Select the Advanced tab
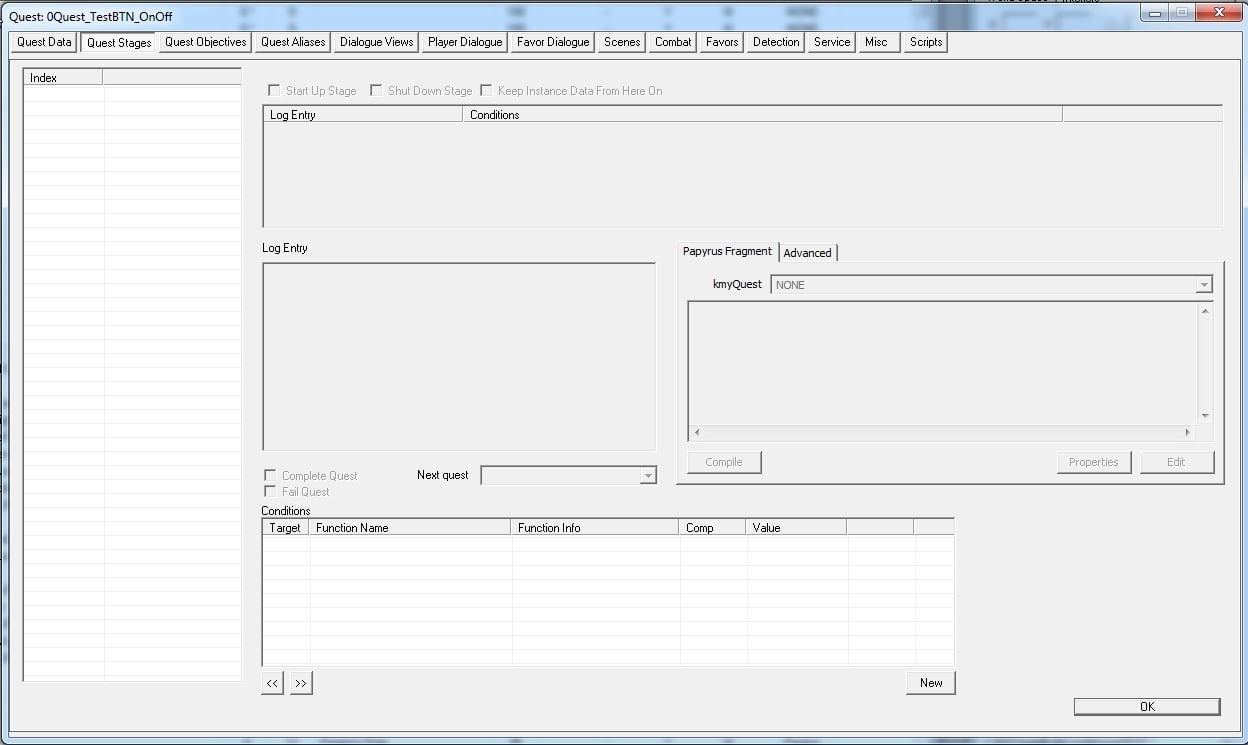1248x745 pixels. coord(807,253)
